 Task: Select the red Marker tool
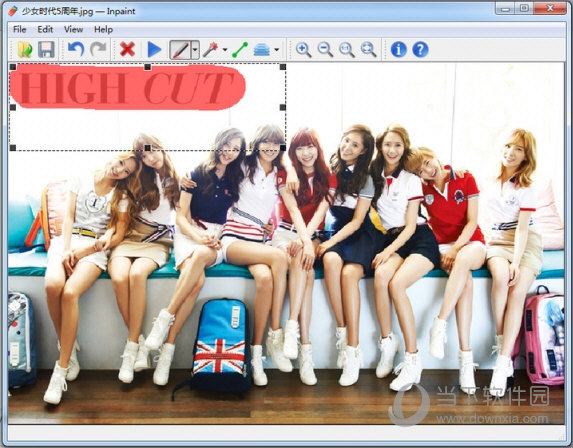(x=180, y=50)
